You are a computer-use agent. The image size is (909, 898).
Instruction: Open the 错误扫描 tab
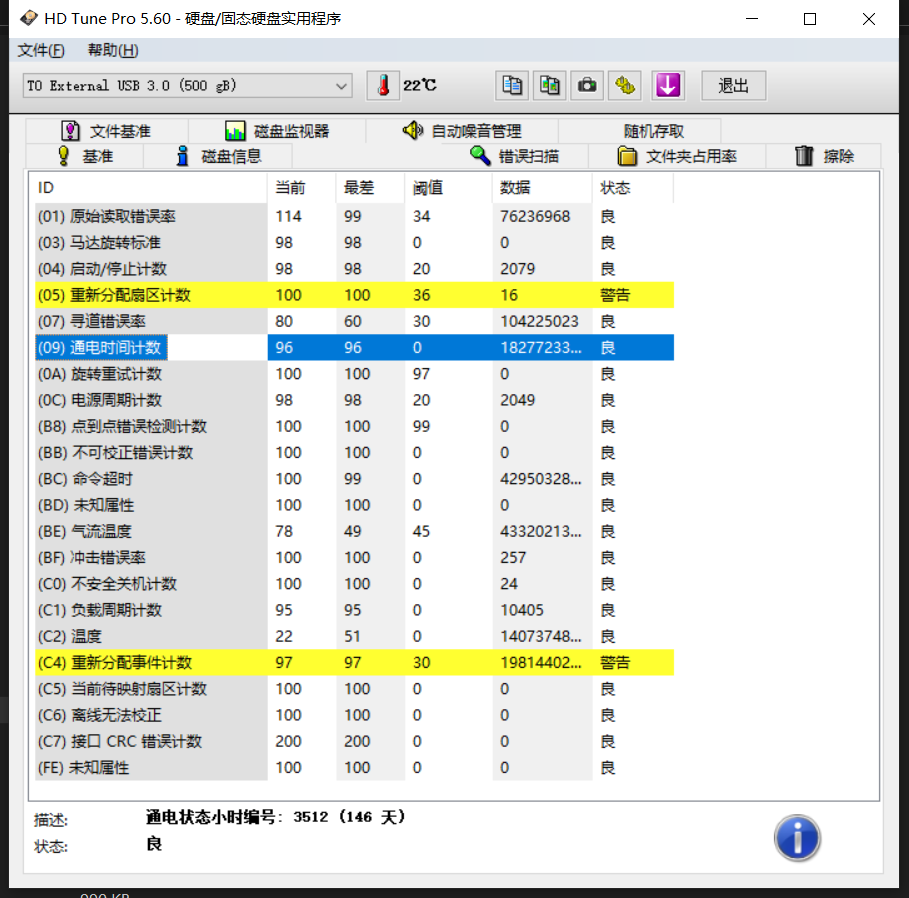point(516,156)
